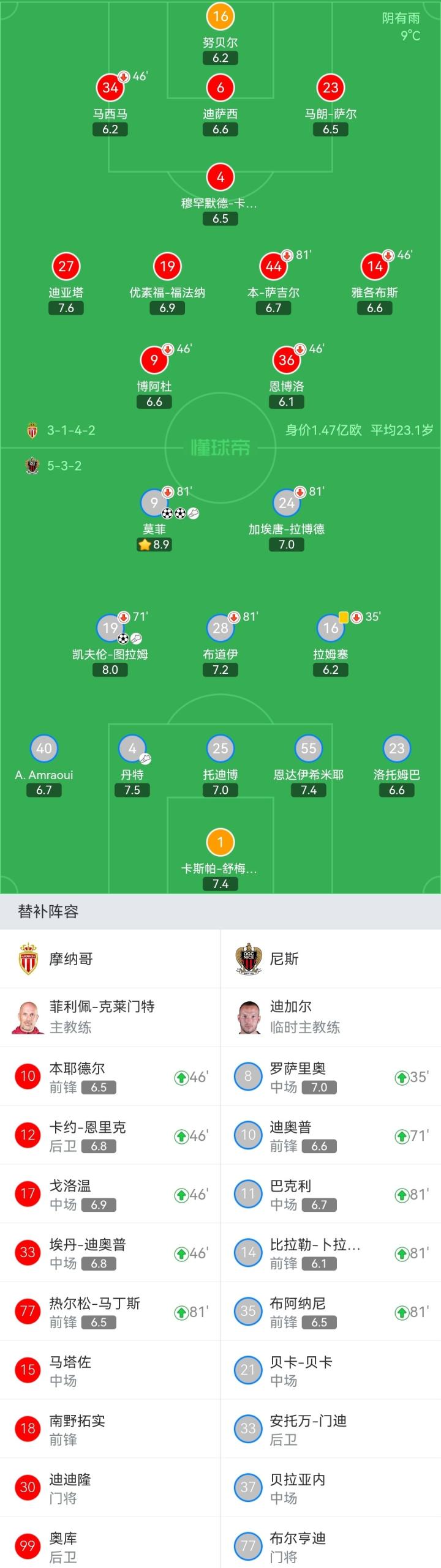Tap 布道伊's substitution arrow at 81'

click(x=234, y=617)
